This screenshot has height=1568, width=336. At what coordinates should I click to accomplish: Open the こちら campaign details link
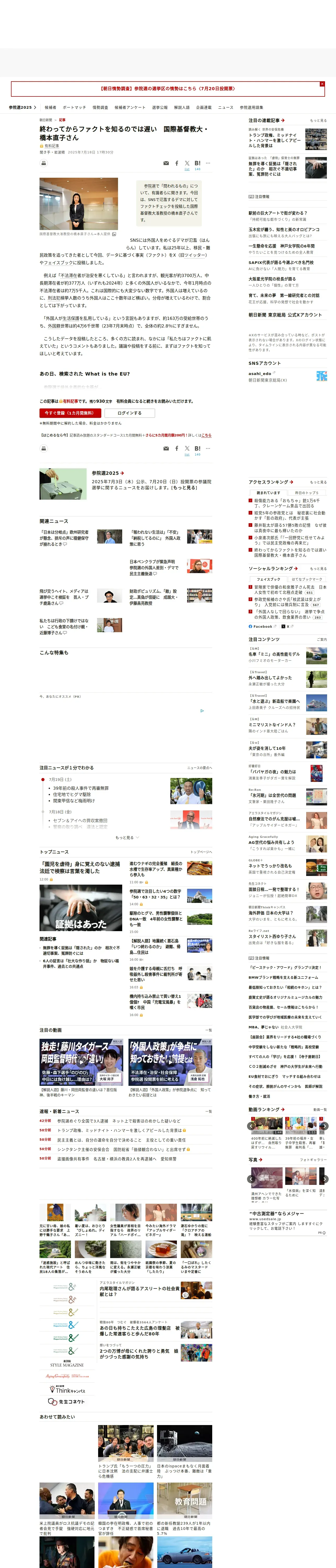(x=207, y=435)
